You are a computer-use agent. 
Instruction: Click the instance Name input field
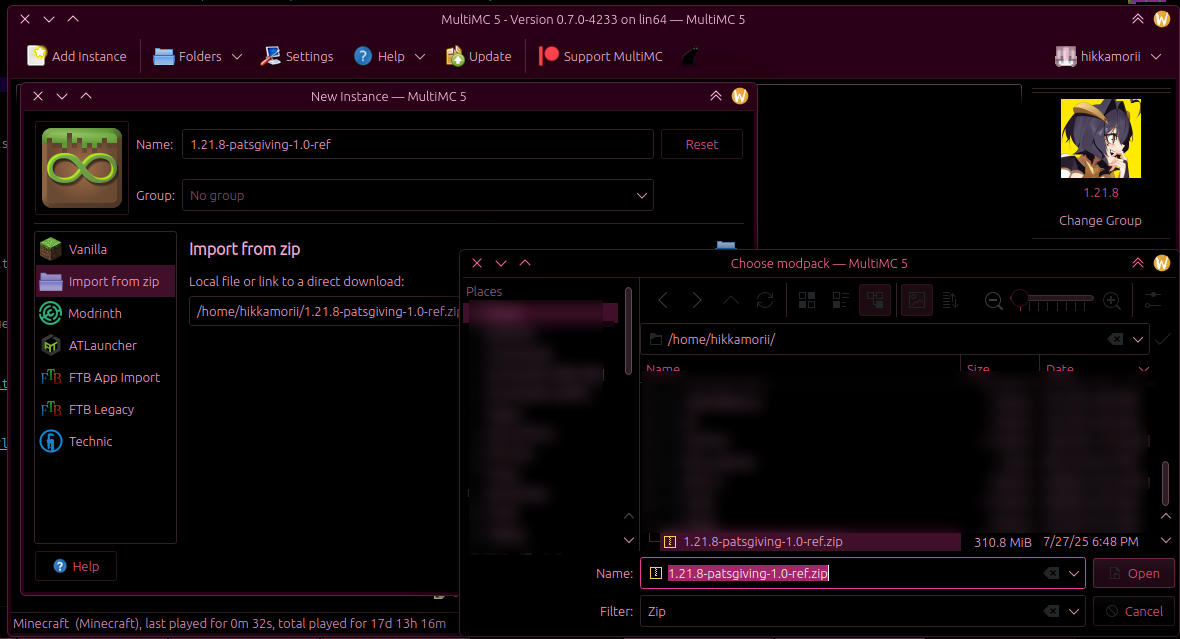[x=418, y=145]
